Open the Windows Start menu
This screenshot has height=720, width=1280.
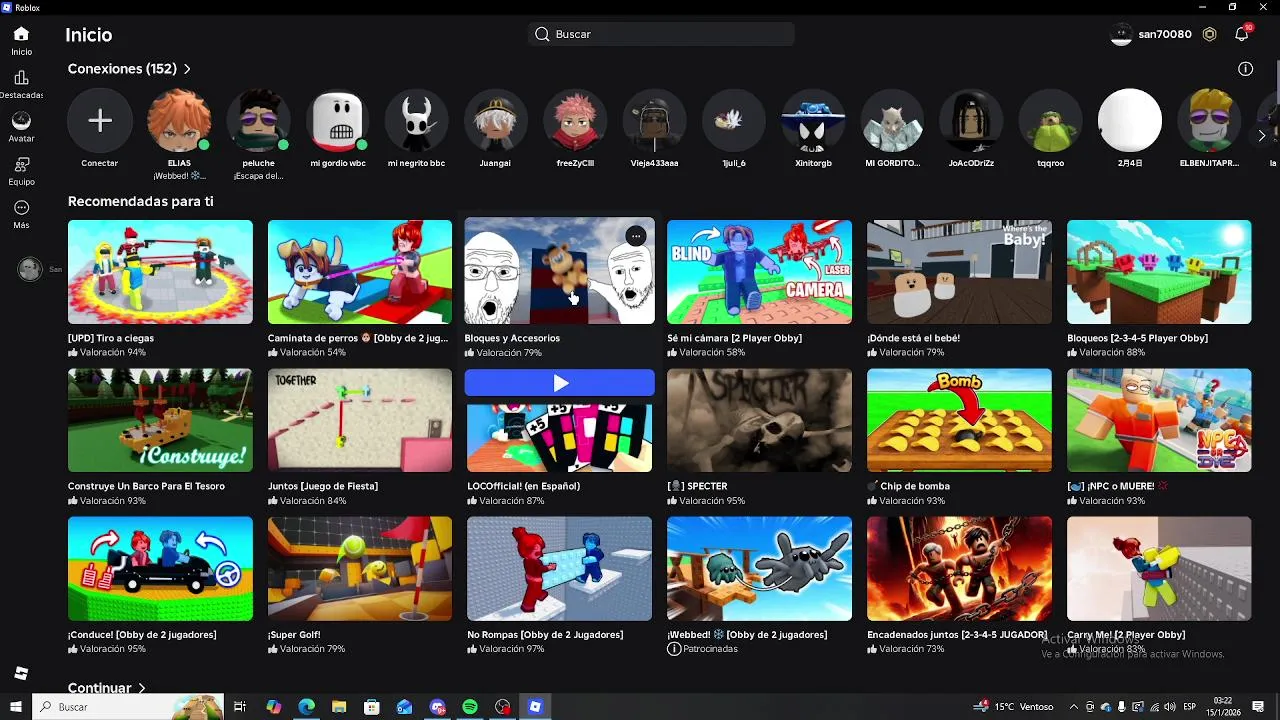point(15,707)
